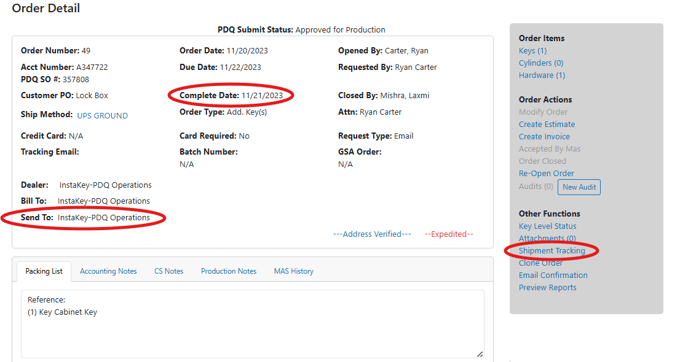688x362 pixels.
Task: Send Email Confirmation
Action: tap(553, 275)
